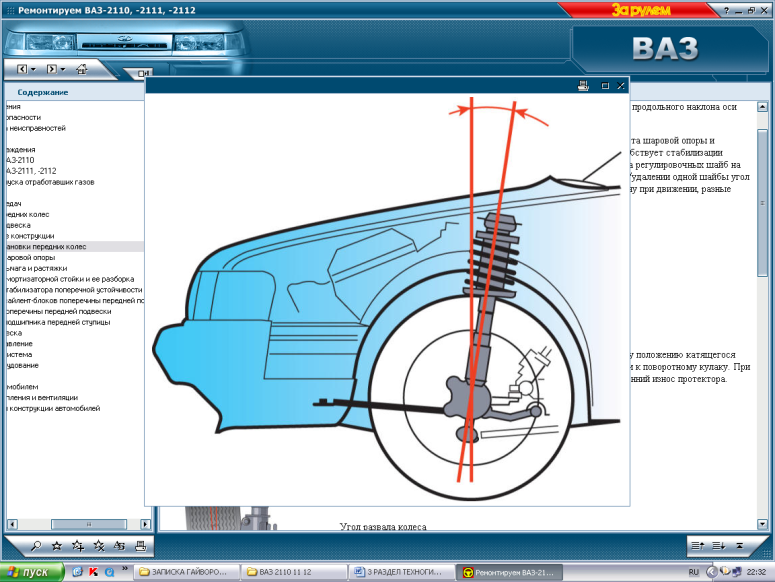Open 'одшипника передней ступицы' entry
The image size is (775, 582).
[58, 322]
